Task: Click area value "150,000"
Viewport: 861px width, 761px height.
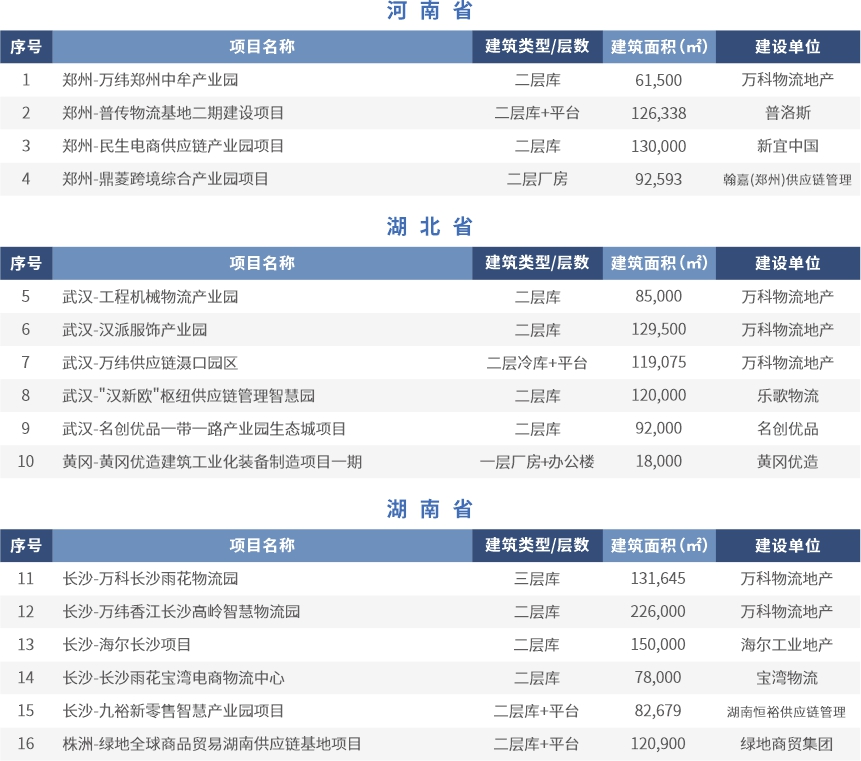Action: pos(658,645)
